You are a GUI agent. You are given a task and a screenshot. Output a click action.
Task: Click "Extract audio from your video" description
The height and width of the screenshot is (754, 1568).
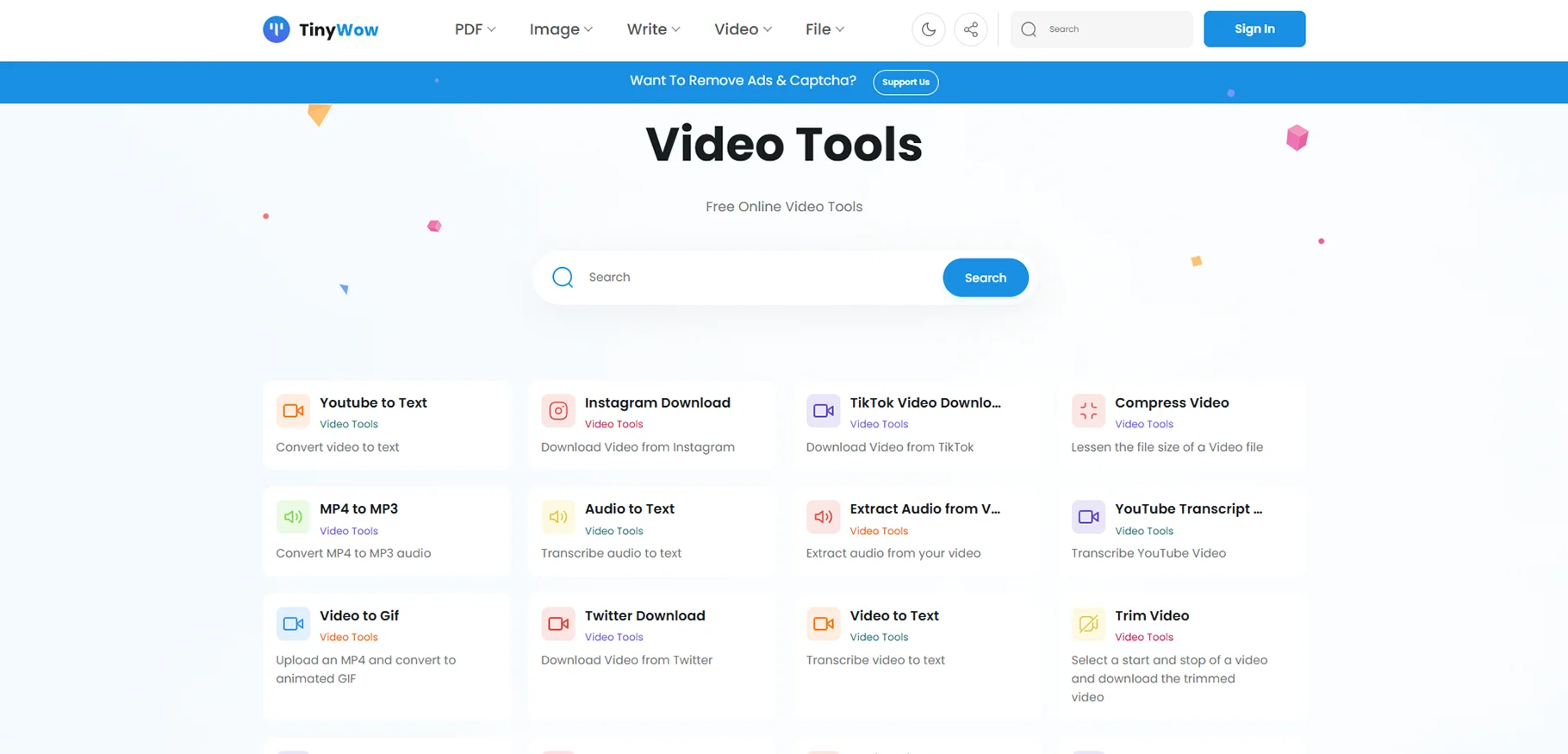click(x=893, y=553)
